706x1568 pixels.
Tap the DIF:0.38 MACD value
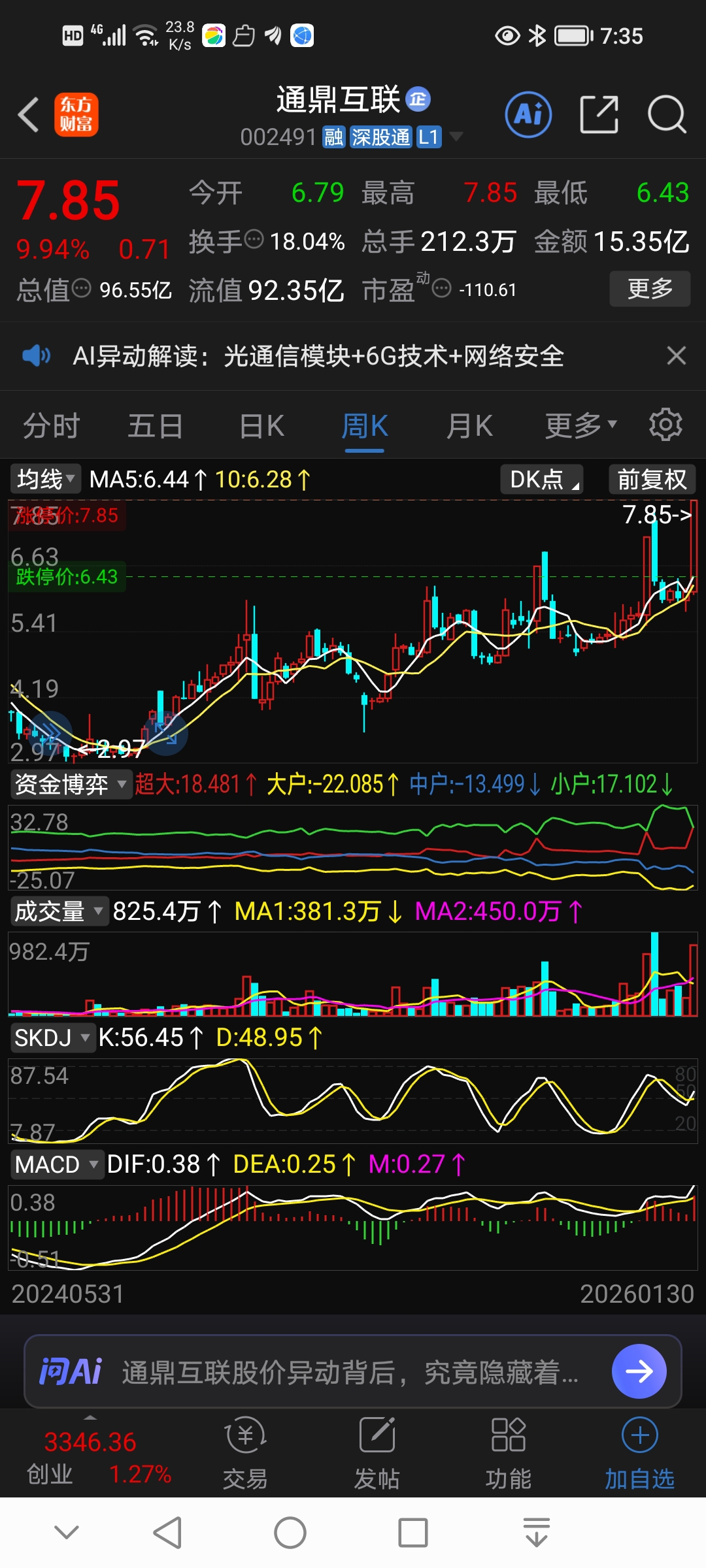pos(163,1164)
